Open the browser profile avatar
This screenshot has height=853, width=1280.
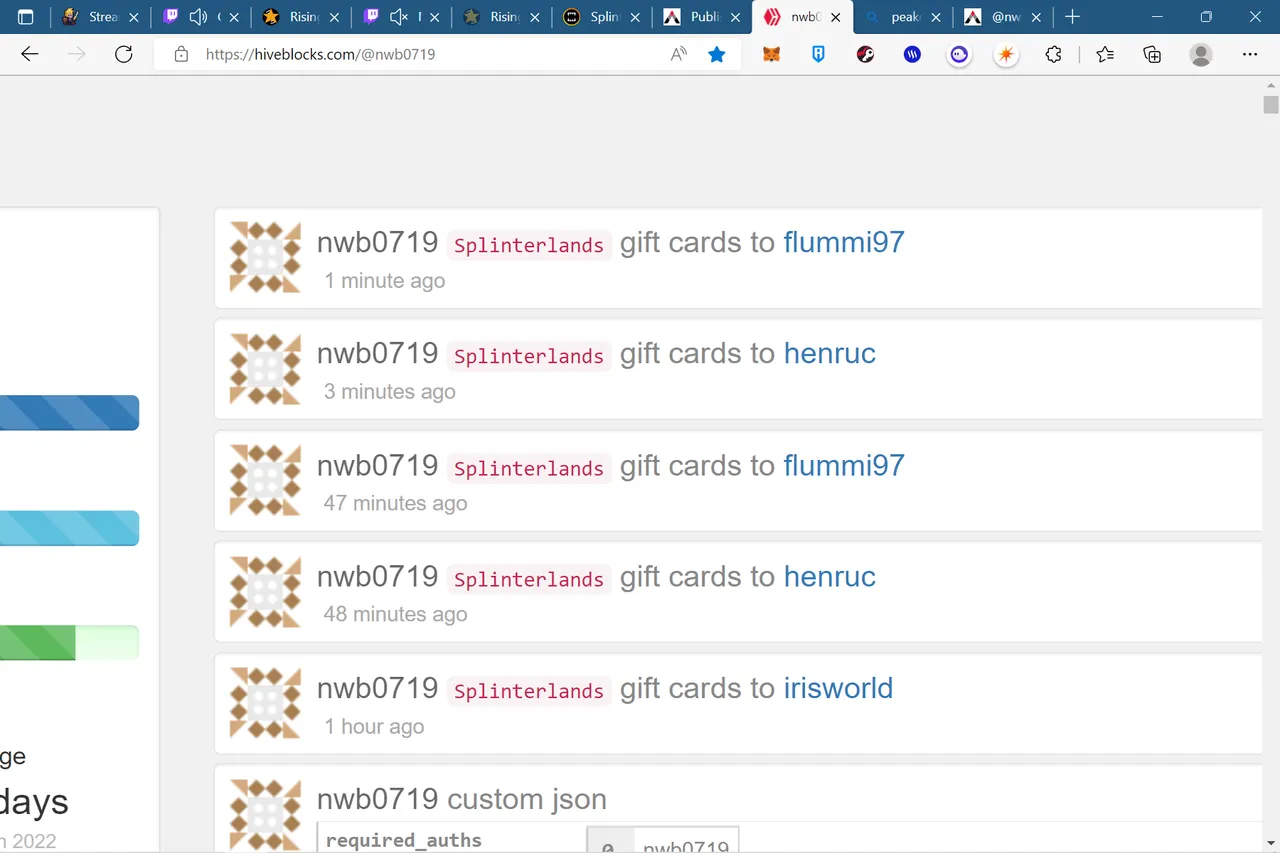pyautogui.click(x=1201, y=55)
